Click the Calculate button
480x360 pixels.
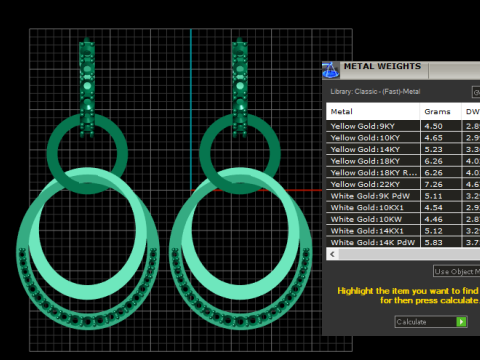(431, 322)
